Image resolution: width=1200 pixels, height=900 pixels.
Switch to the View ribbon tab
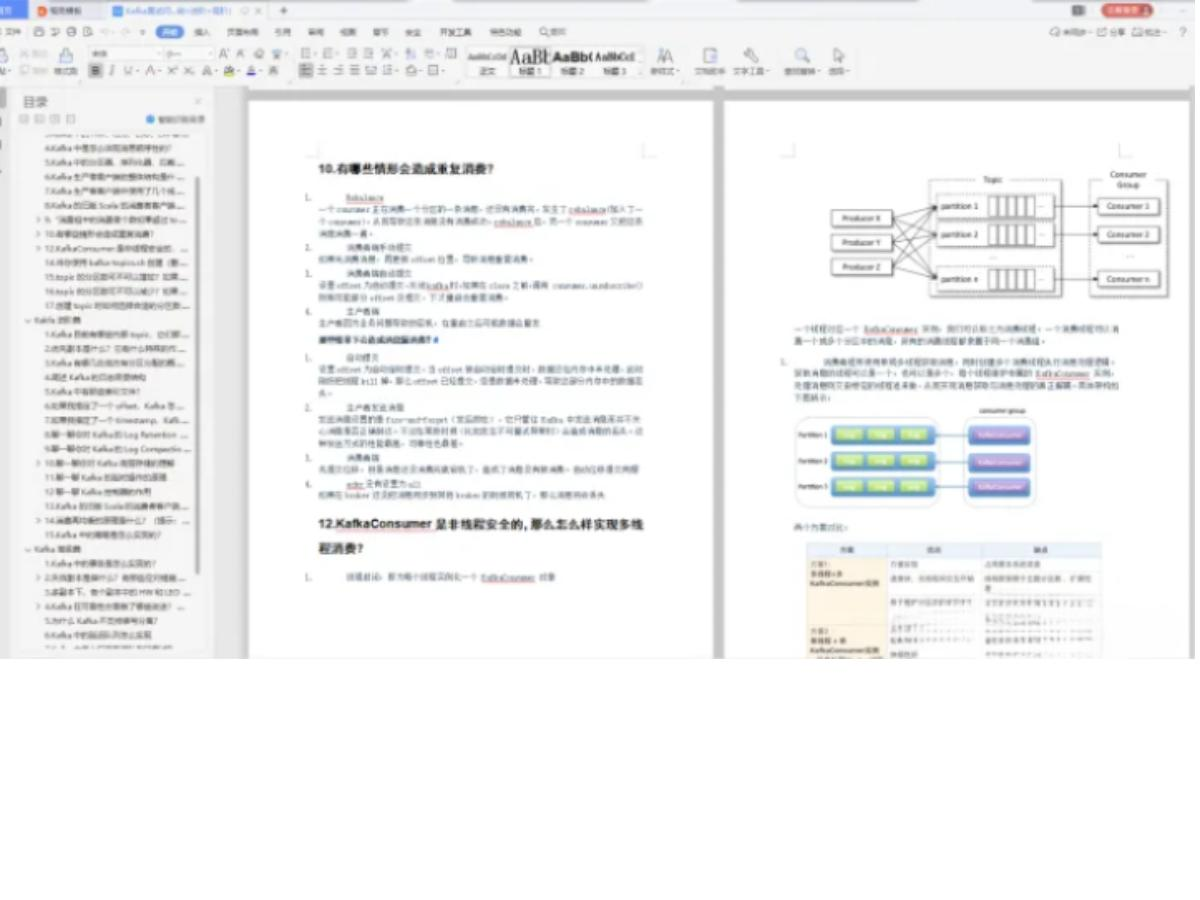348,32
